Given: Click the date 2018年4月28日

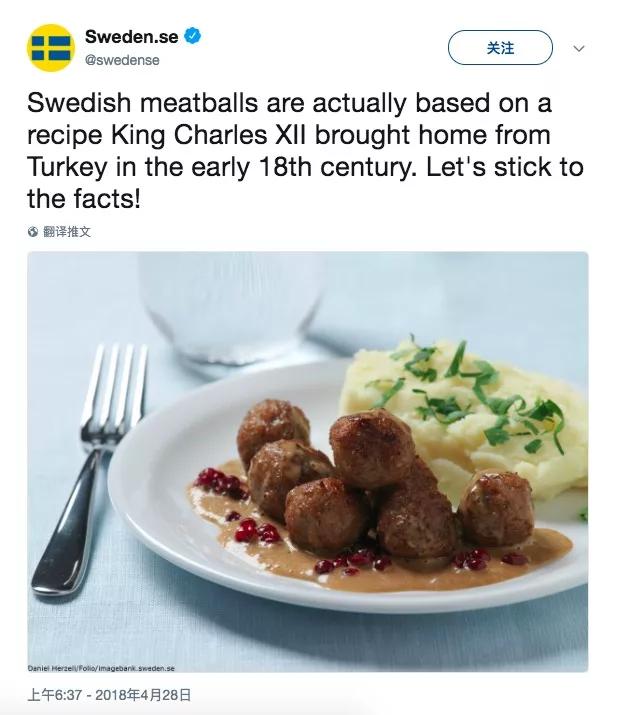Looking at the screenshot, I should pyautogui.click(x=147, y=694).
